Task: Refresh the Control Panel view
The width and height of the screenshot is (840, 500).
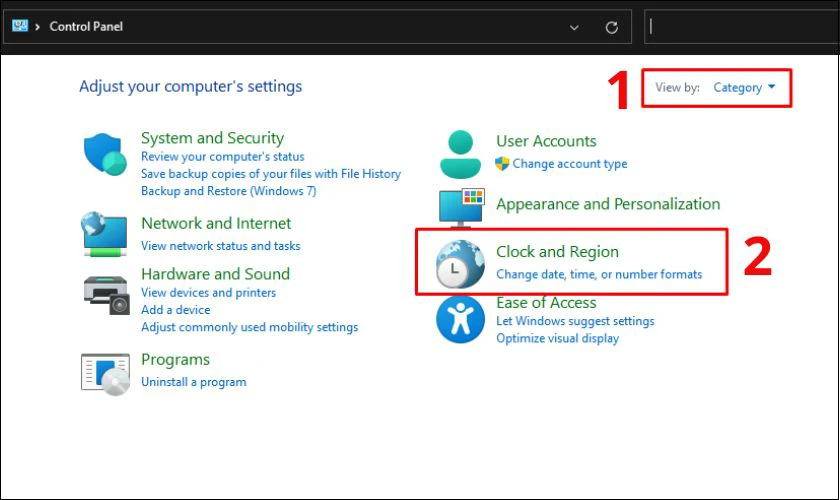Action: coord(611,27)
